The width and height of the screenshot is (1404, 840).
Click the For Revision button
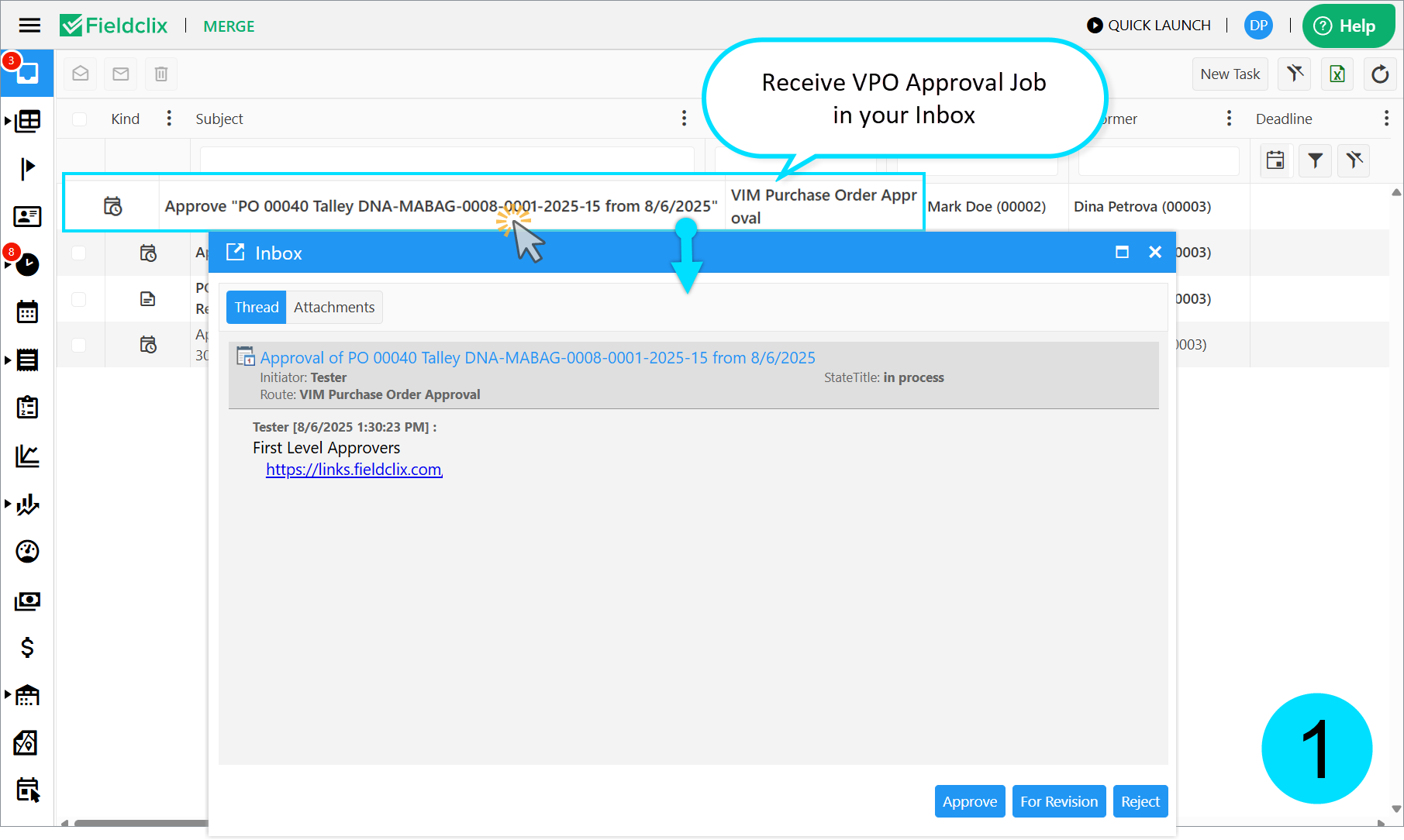1059,801
